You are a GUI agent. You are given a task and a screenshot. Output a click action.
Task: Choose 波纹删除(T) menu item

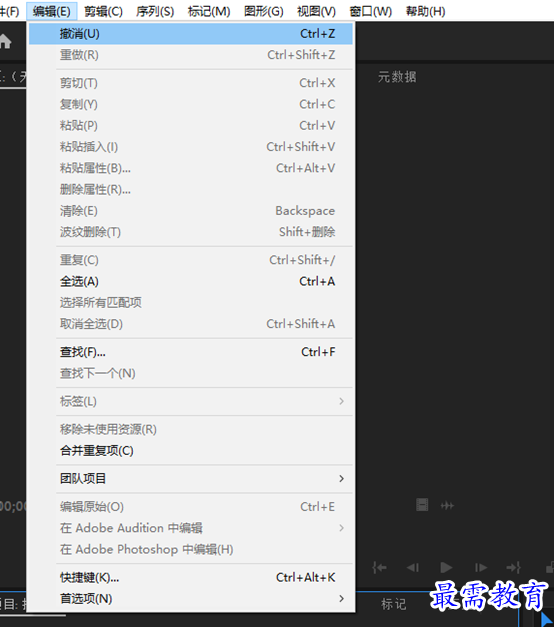click(x=191, y=232)
